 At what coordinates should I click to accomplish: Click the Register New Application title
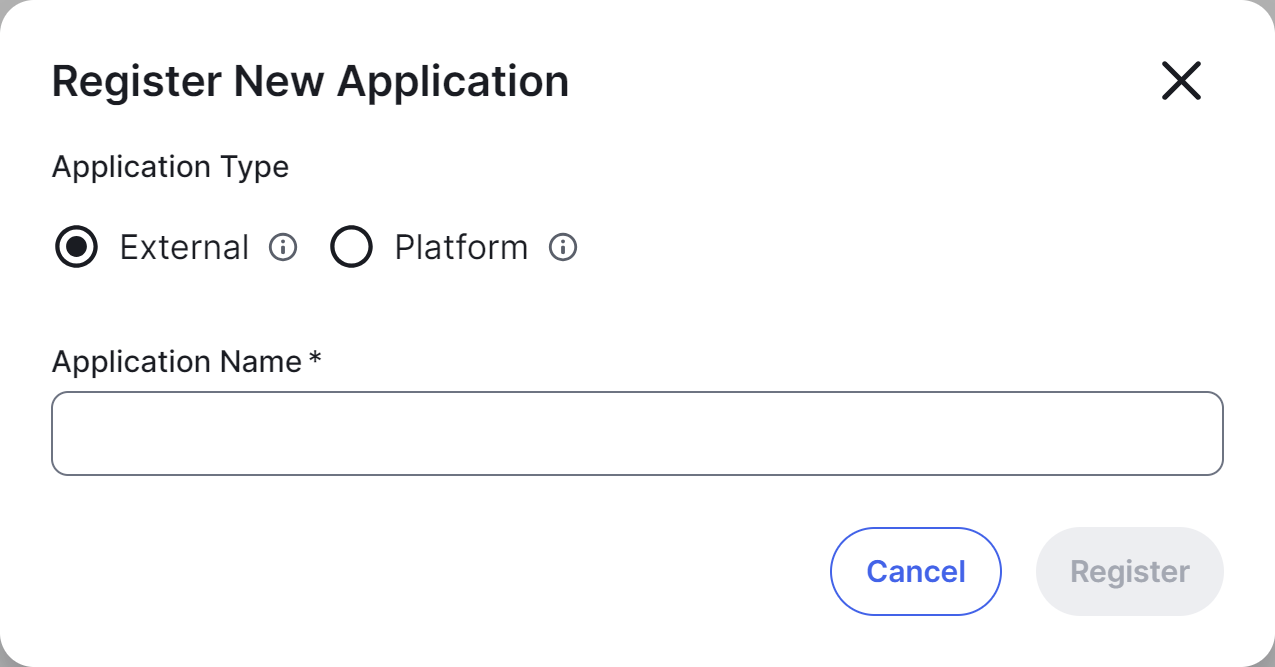[x=310, y=81]
